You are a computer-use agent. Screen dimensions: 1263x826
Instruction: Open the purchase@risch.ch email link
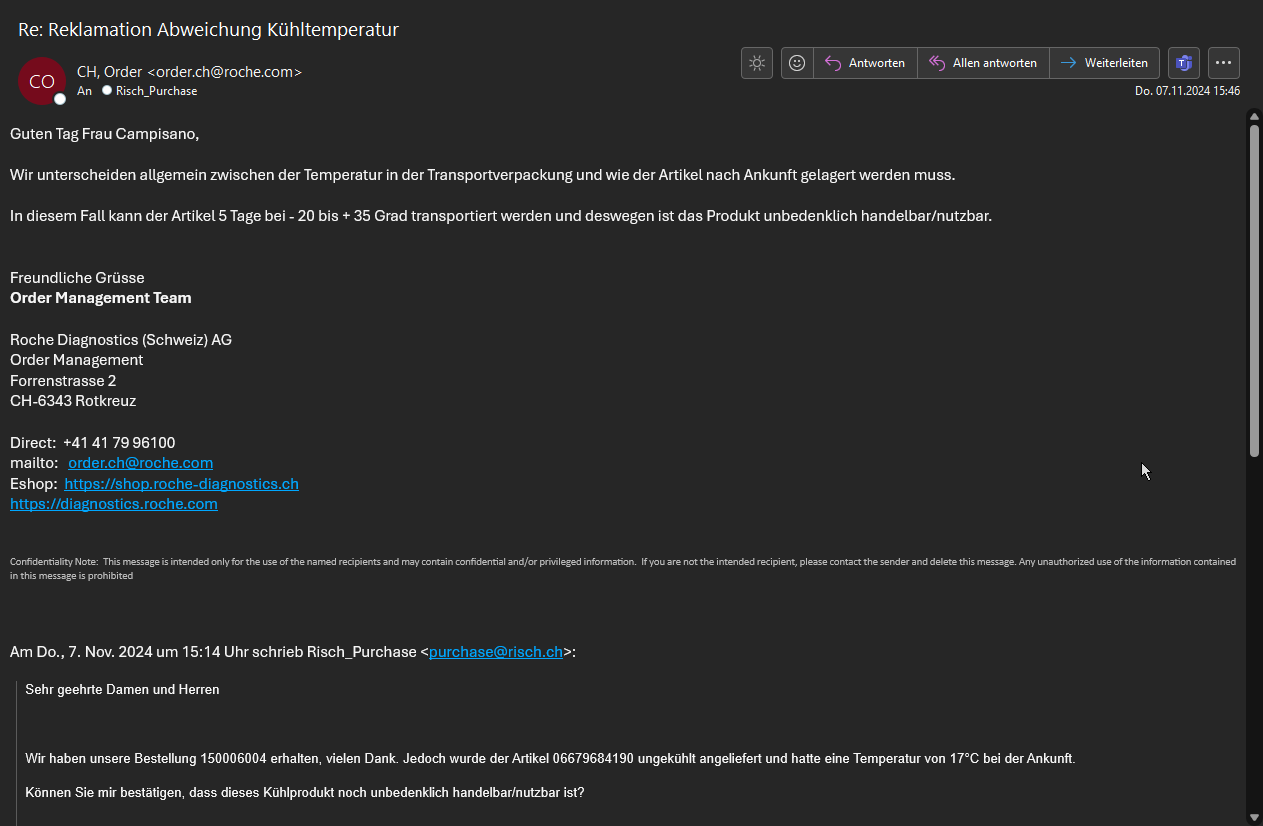495,652
